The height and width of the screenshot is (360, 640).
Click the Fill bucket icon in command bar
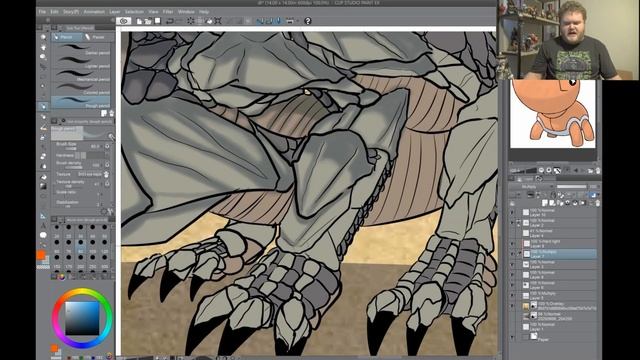[x=208, y=21]
